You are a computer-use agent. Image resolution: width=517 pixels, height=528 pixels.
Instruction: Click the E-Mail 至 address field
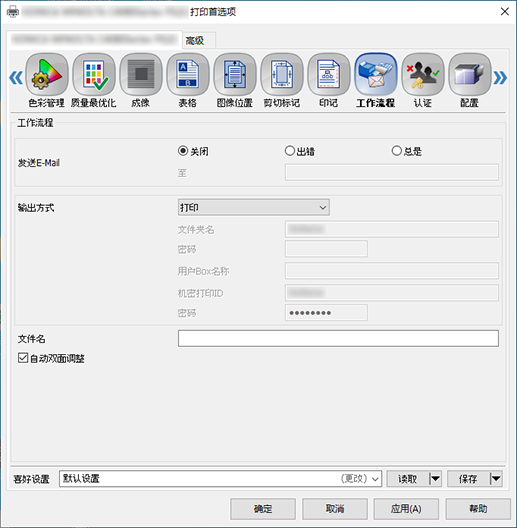click(392, 172)
